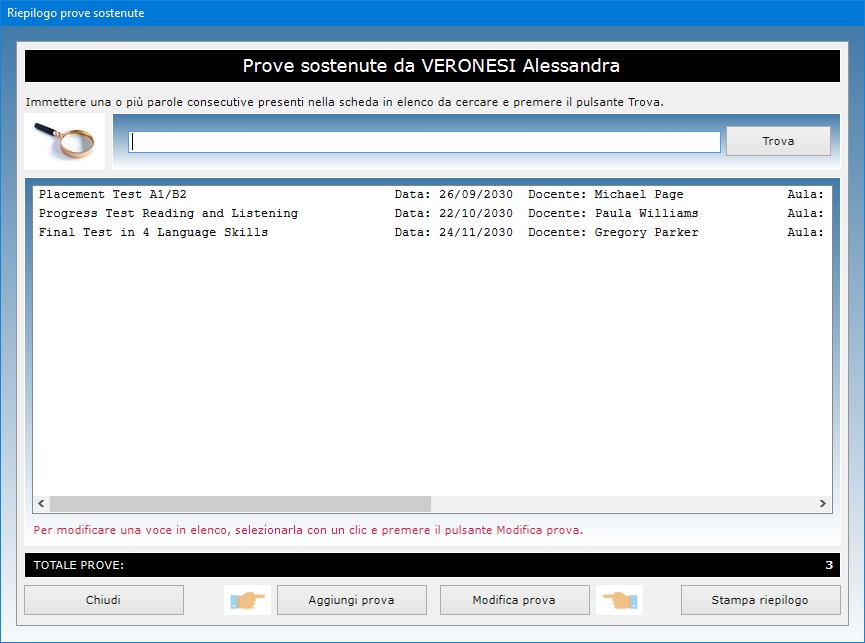Select the Placement Test A1/B2 row
The image size is (865, 643).
432,194
